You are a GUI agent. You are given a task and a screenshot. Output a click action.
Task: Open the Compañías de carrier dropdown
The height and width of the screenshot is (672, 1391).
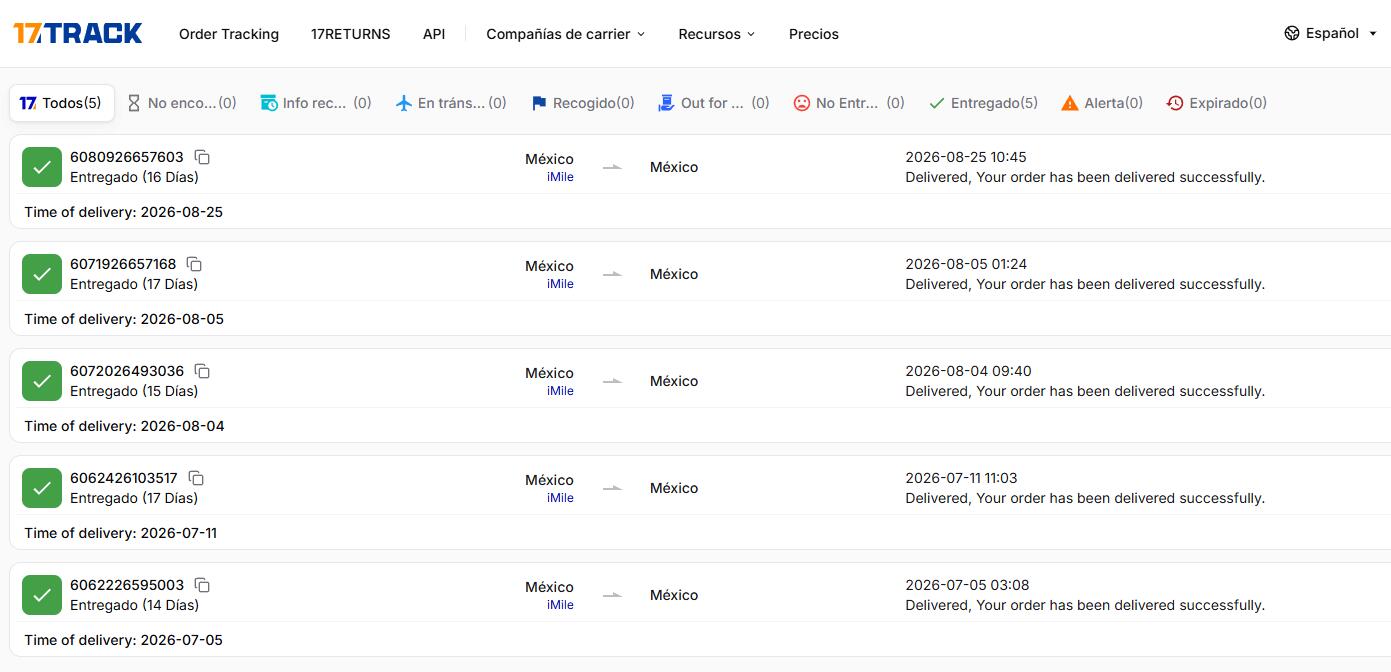565,34
